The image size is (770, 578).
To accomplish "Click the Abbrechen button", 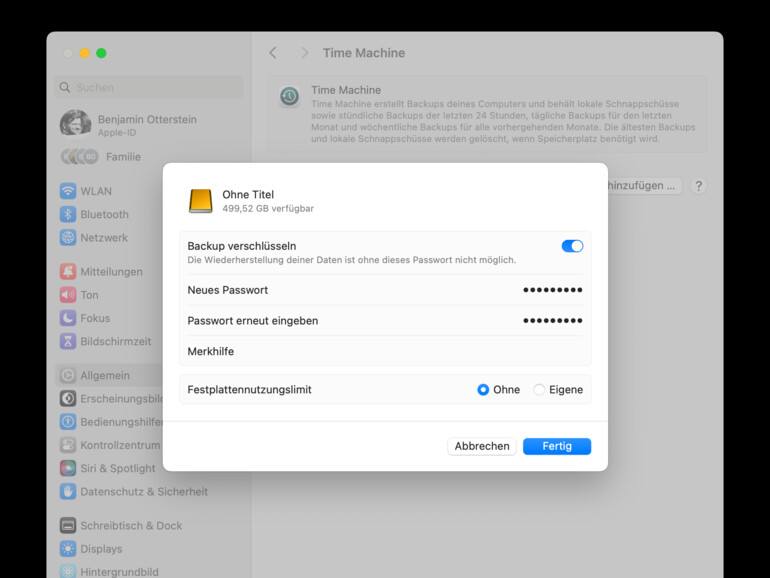I will [x=482, y=446].
